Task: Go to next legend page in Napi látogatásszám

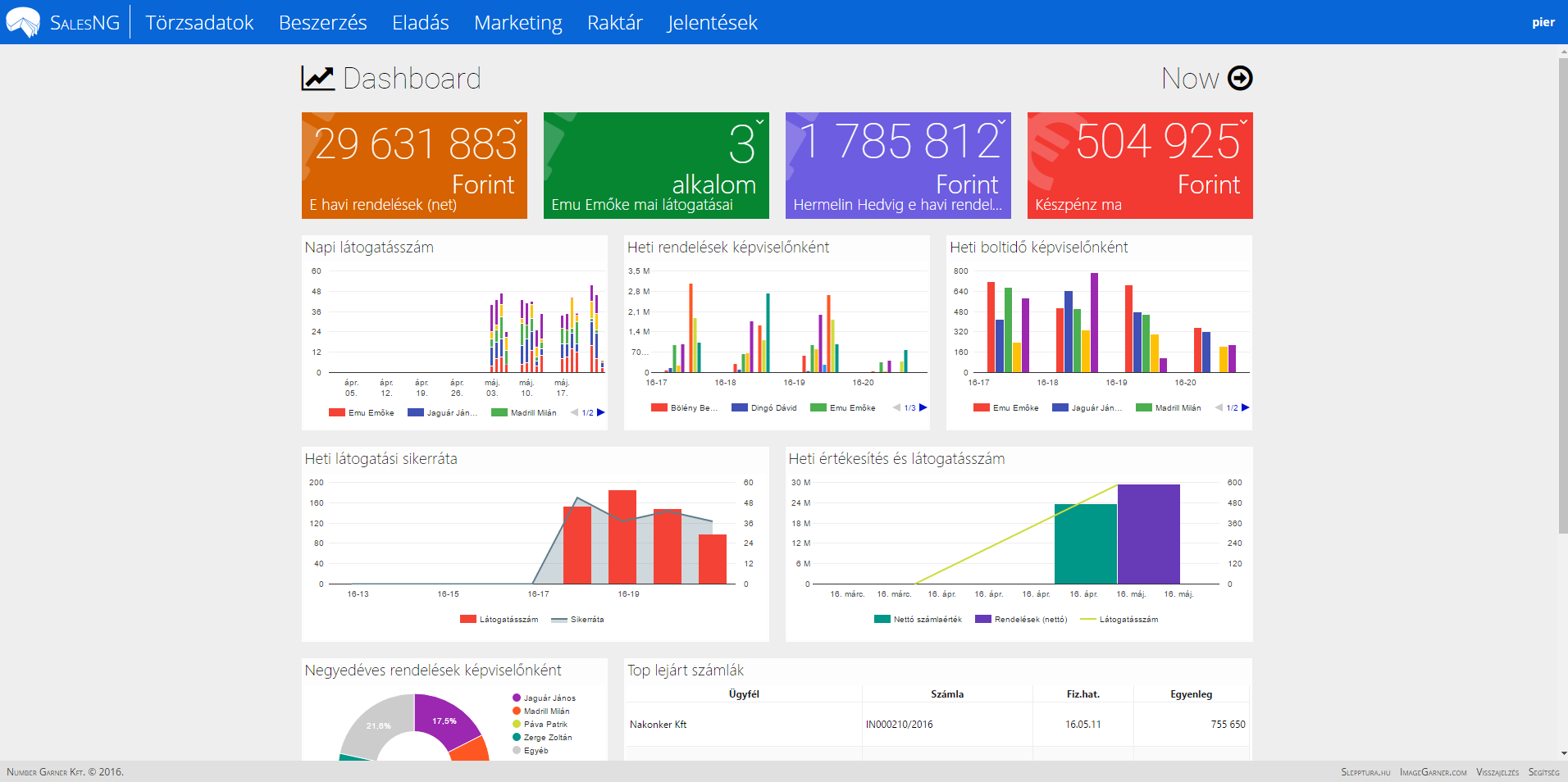Action: coord(601,412)
